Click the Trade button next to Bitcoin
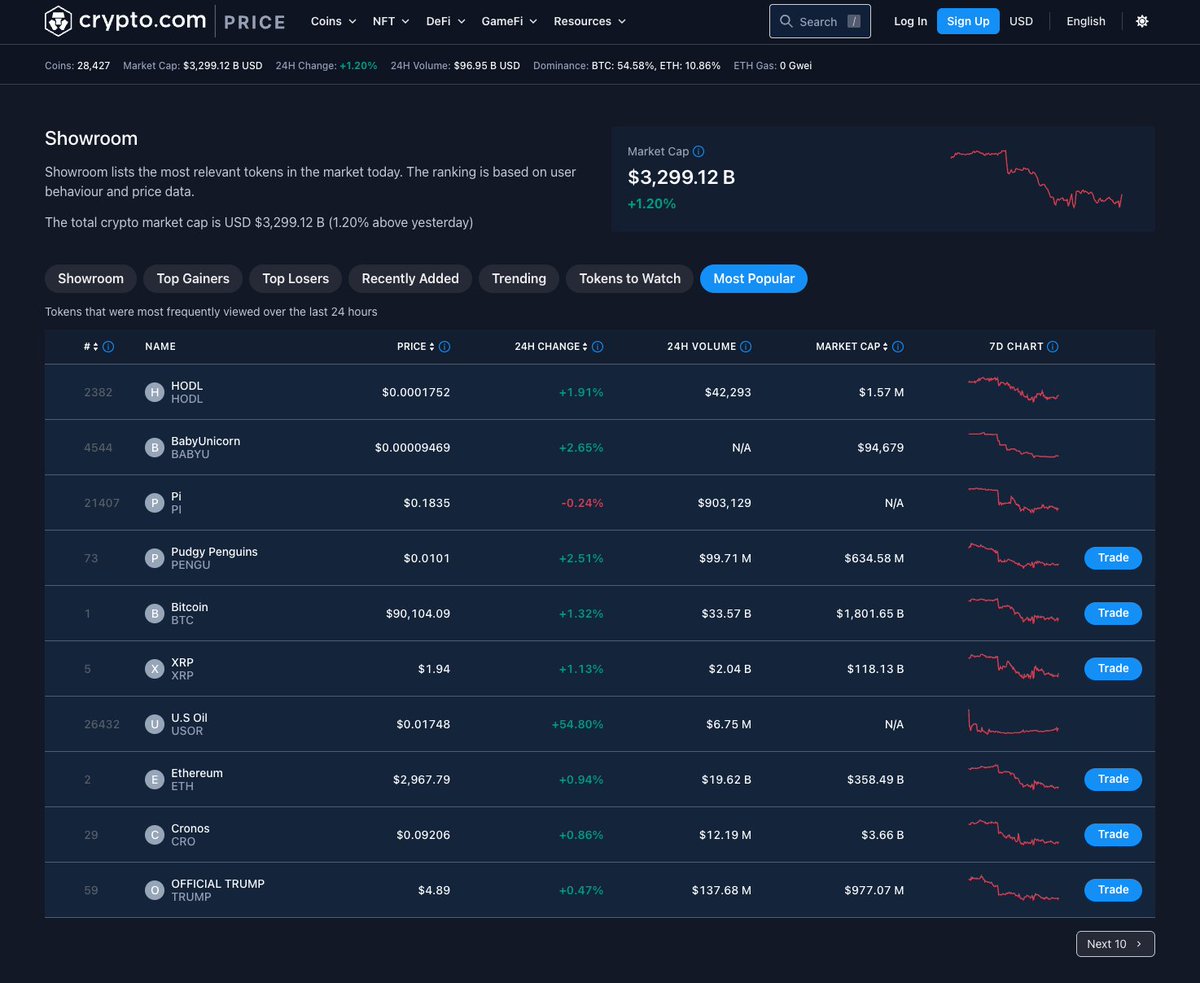The image size is (1200, 983). point(1112,613)
